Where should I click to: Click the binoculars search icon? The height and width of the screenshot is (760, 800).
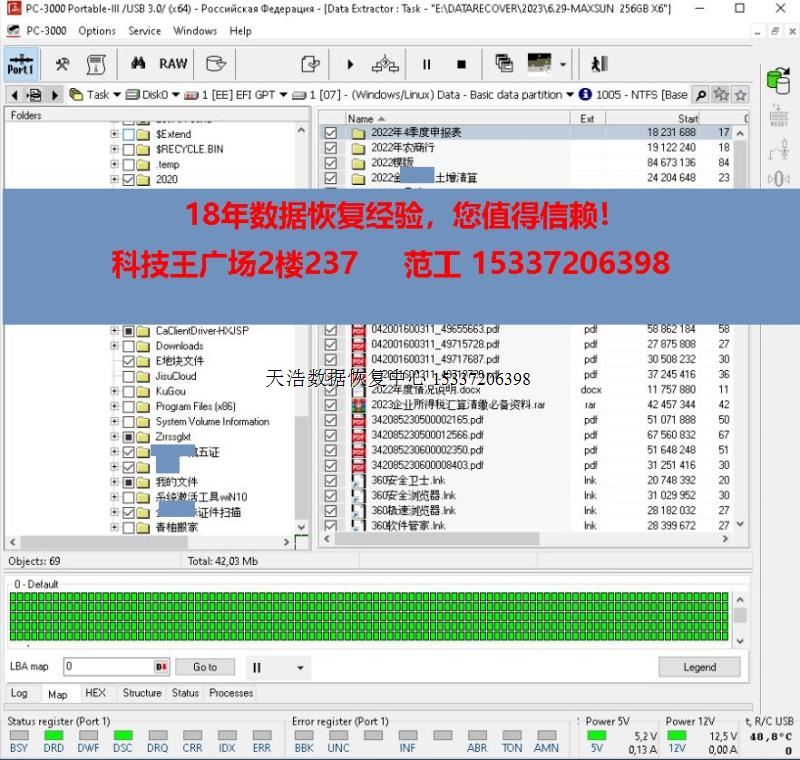pos(139,64)
